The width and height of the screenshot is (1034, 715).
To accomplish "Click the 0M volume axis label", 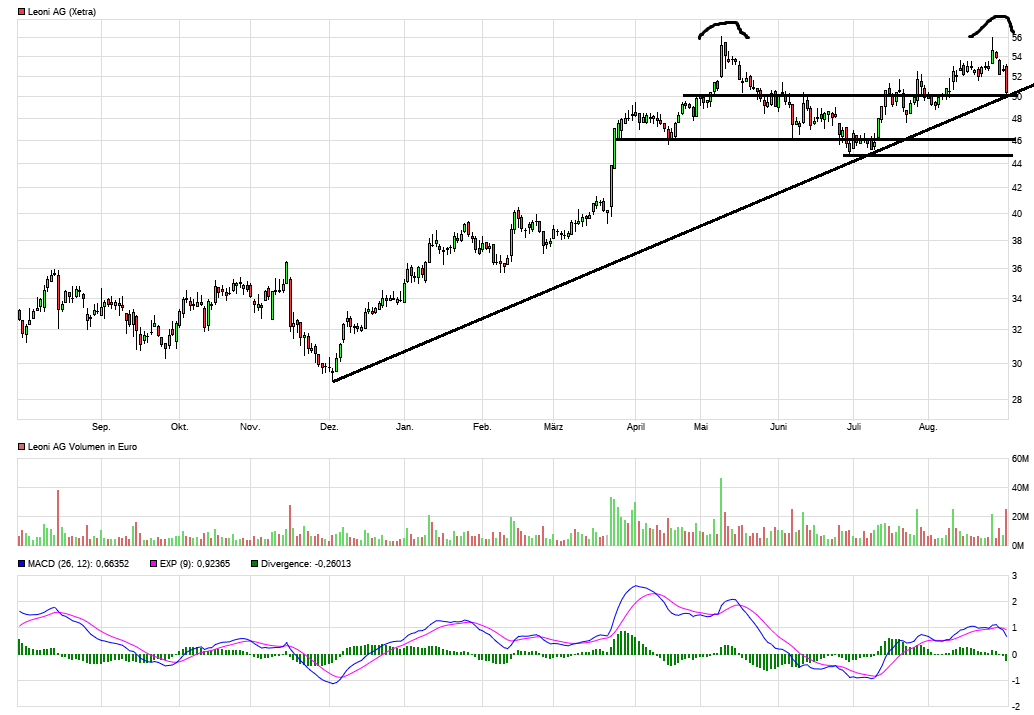I will 1018,545.
